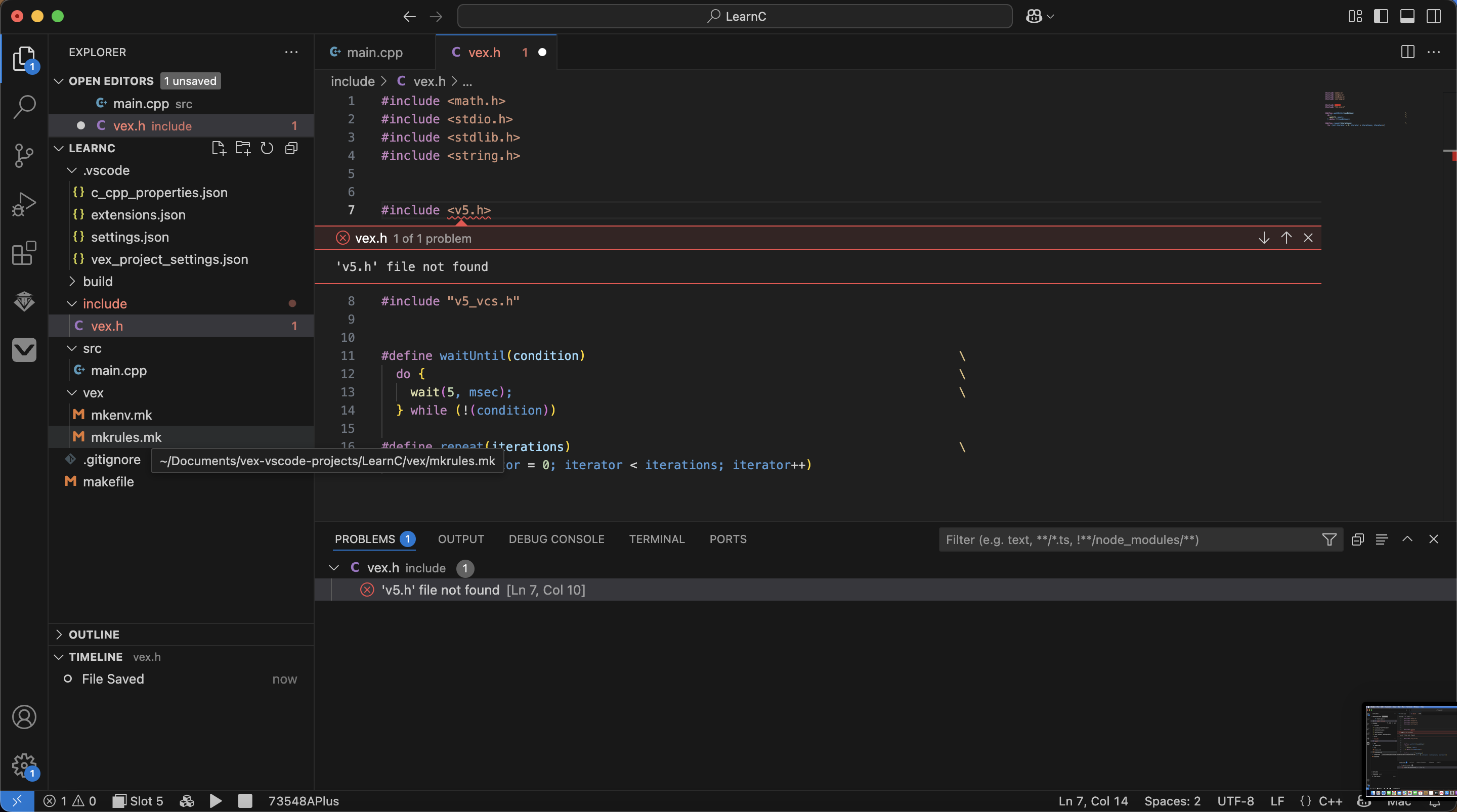Refresh the explorer file tree
This screenshot has width=1457, height=812.
pyautogui.click(x=267, y=148)
